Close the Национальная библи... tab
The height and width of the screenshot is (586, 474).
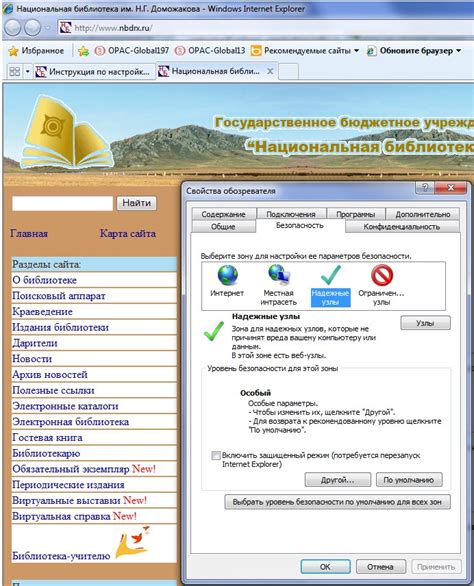point(270,71)
